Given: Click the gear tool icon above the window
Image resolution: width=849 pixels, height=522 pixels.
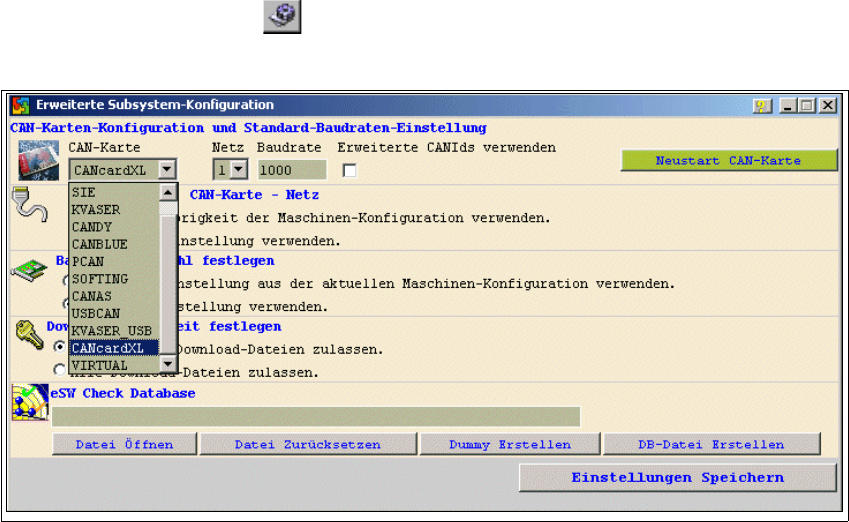Looking at the screenshot, I should [x=282, y=16].
